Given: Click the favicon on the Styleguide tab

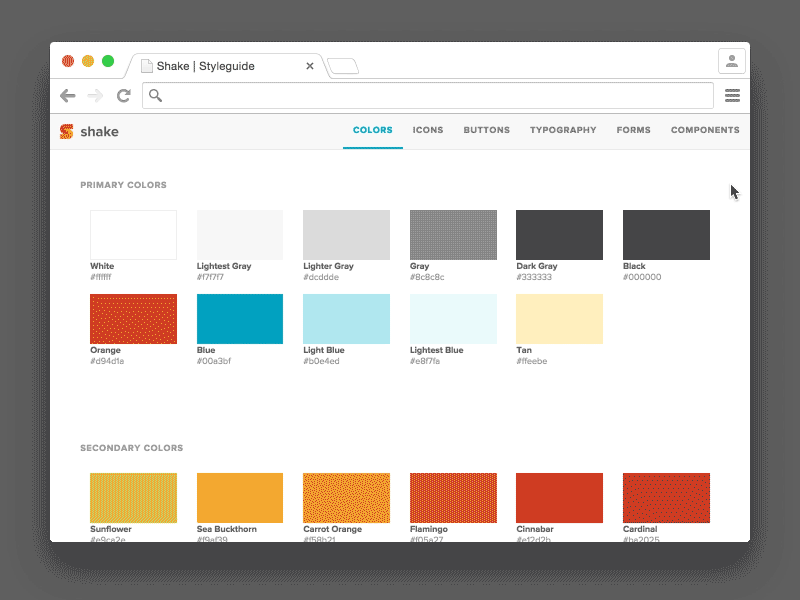Looking at the screenshot, I should pos(146,65).
